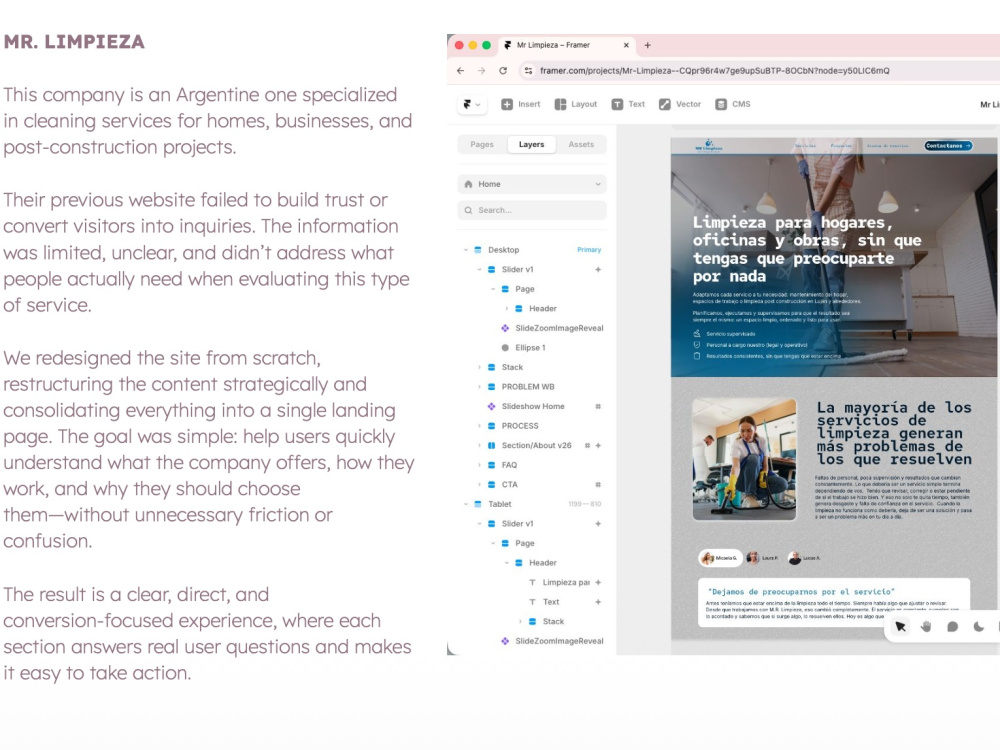Collapse Slider v1 under Desktop

pyautogui.click(x=480, y=270)
